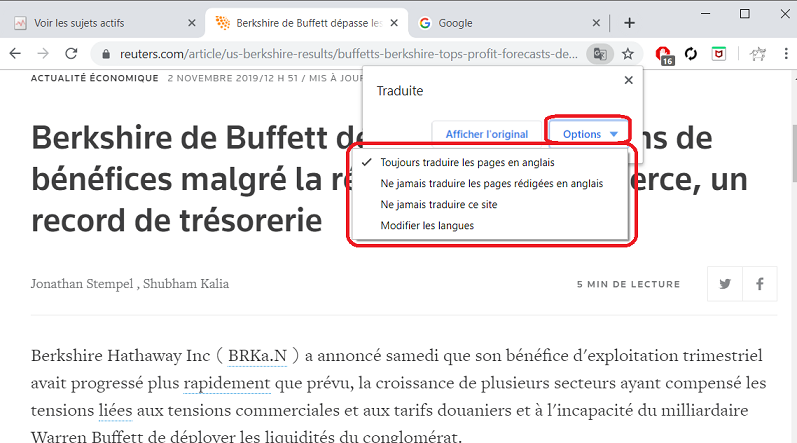Viewport: 797px width, 443px height.
Task: Switch to 'Voir les sujets actifs' tab
Action: (x=102, y=23)
